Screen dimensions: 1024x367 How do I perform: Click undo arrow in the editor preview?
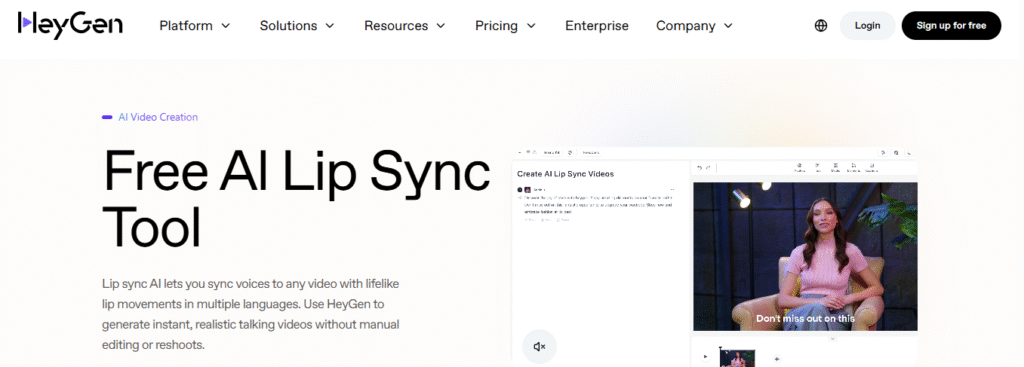click(699, 168)
